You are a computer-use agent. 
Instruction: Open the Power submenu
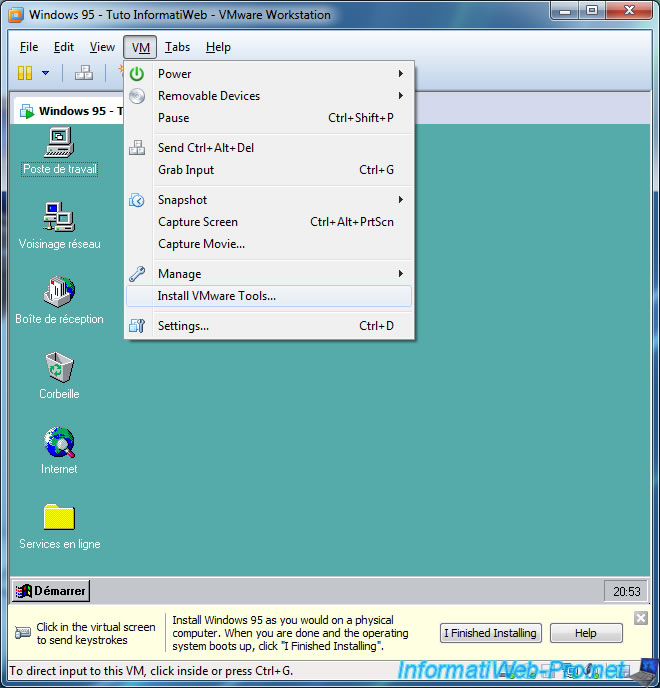[x=269, y=74]
